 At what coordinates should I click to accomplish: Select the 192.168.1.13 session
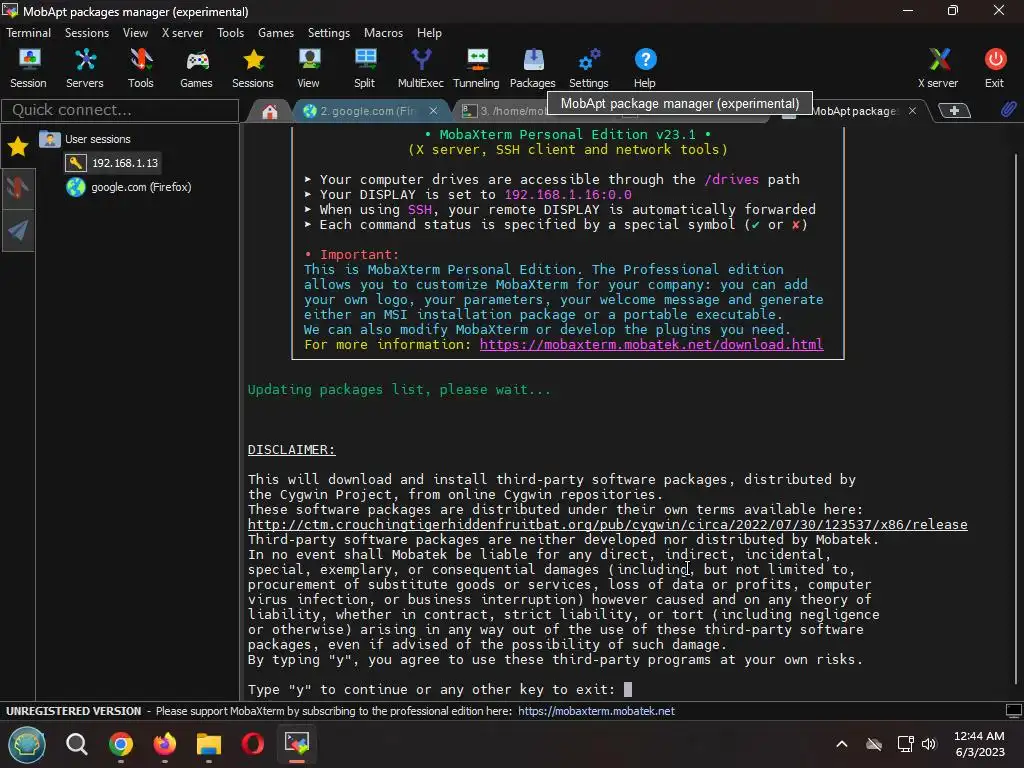pos(112,163)
